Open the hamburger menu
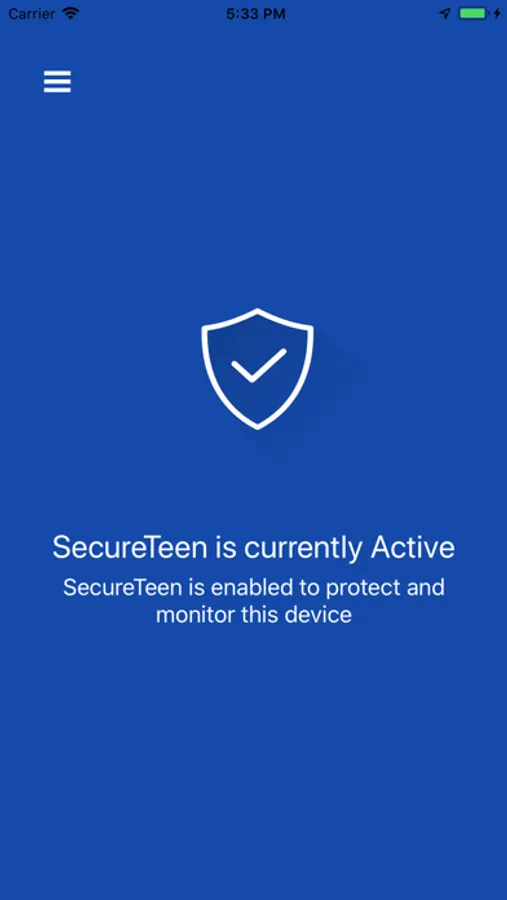The height and width of the screenshot is (900, 507). click(57, 82)
